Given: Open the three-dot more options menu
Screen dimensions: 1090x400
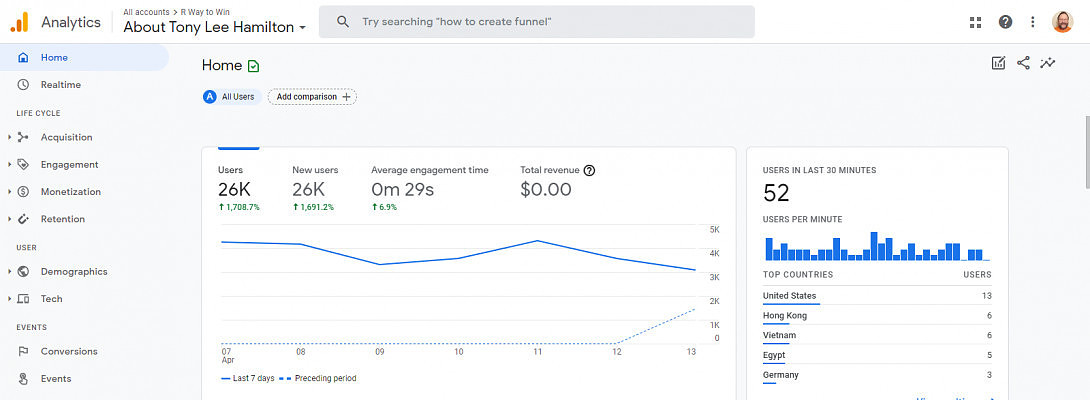Looking at the screenshot, I should (1033, 22).
